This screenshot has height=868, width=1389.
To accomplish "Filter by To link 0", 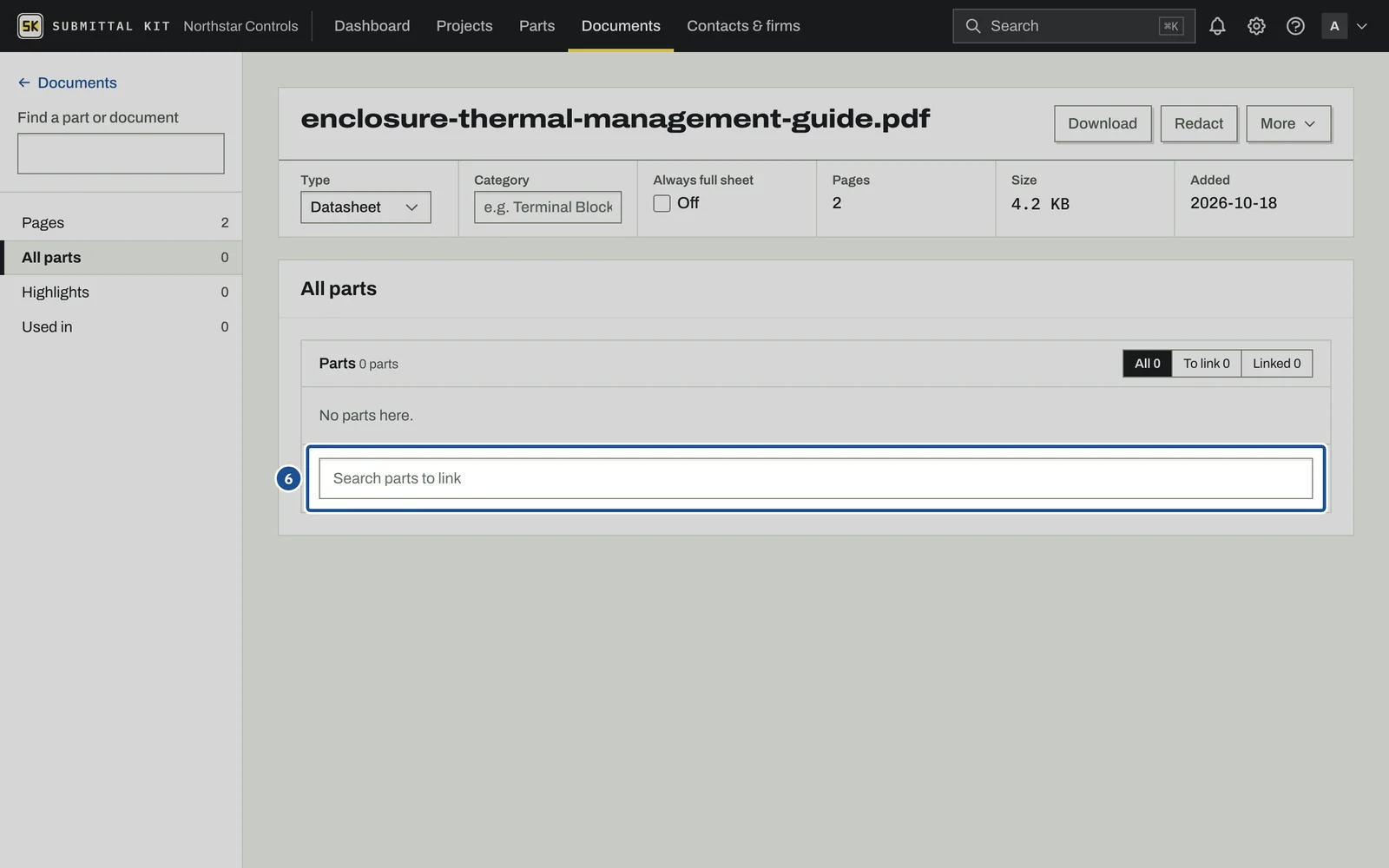I will (1207, 364).
